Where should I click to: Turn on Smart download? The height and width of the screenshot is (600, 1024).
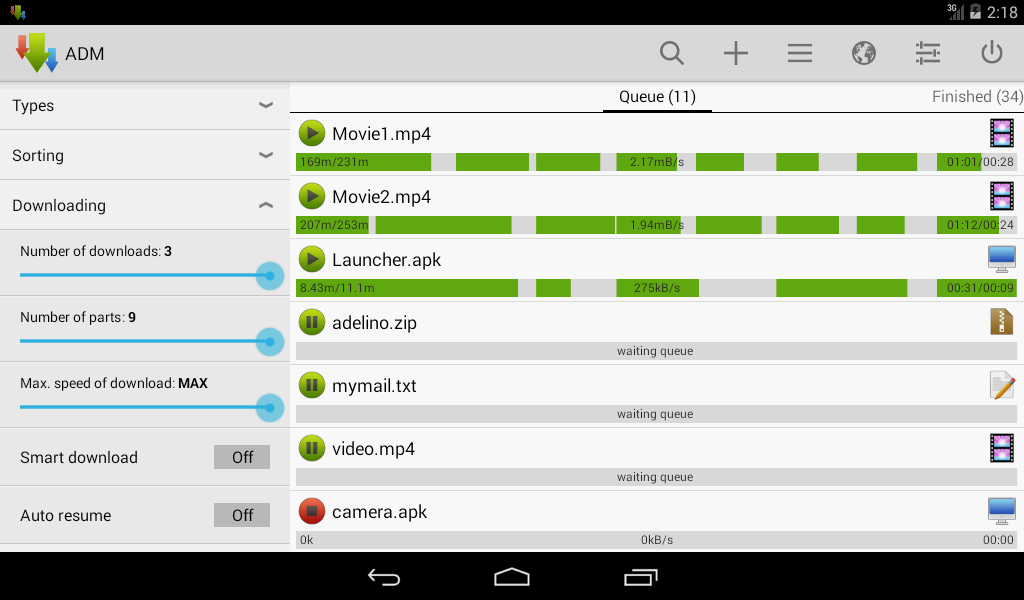242,457
